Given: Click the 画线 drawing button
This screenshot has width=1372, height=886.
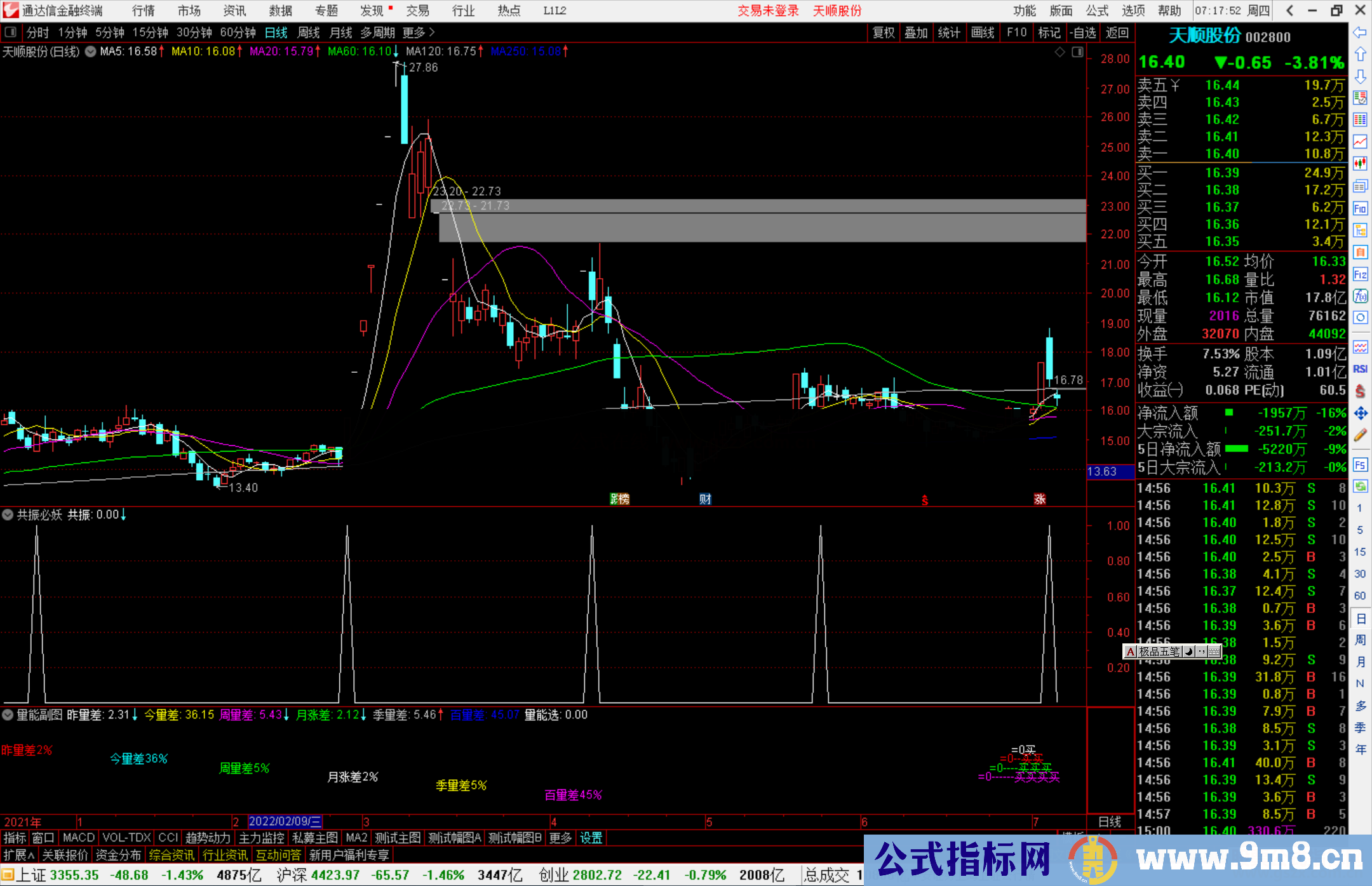Looking at the screenshot, I should click(983, 32).
